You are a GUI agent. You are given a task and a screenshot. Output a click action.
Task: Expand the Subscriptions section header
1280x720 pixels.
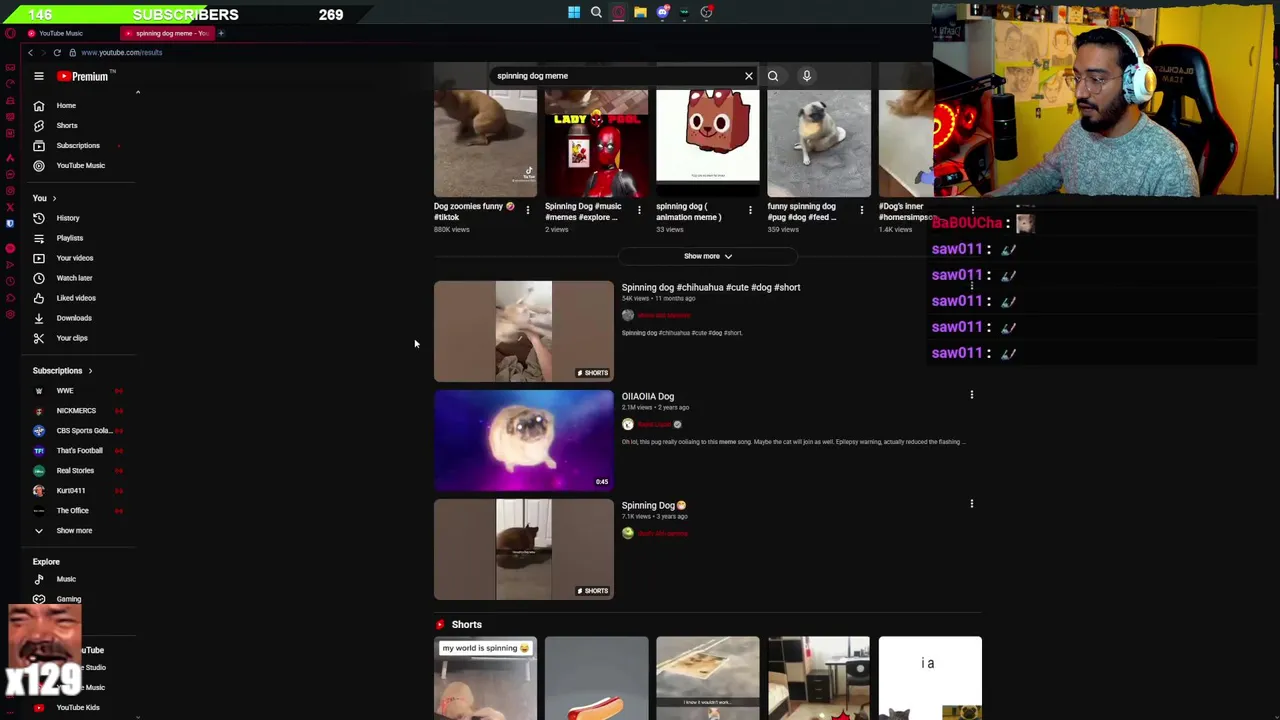pos(62,371)
